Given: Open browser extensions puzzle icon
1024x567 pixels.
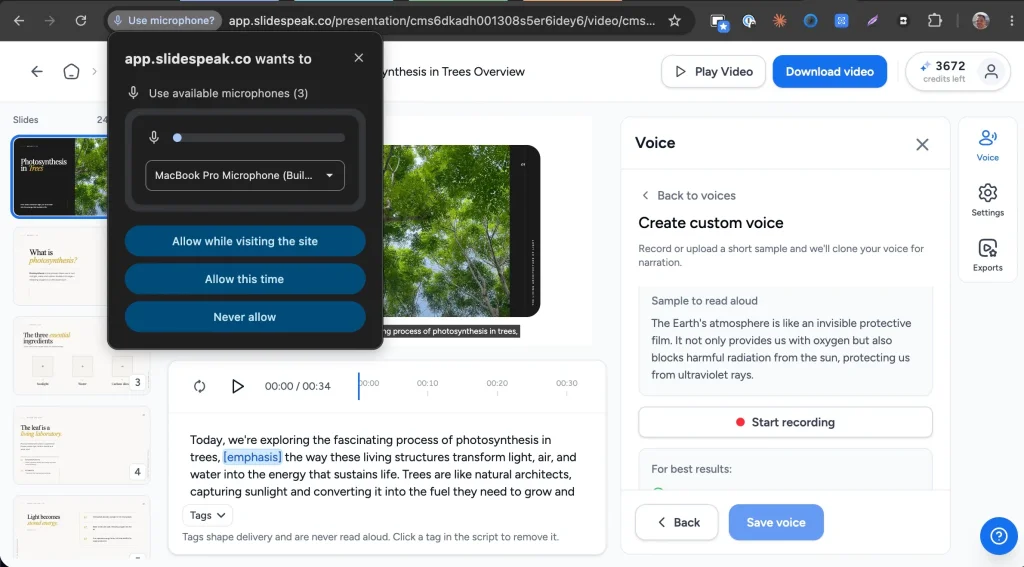Looking at the screenshot, I should click(935, 21).
